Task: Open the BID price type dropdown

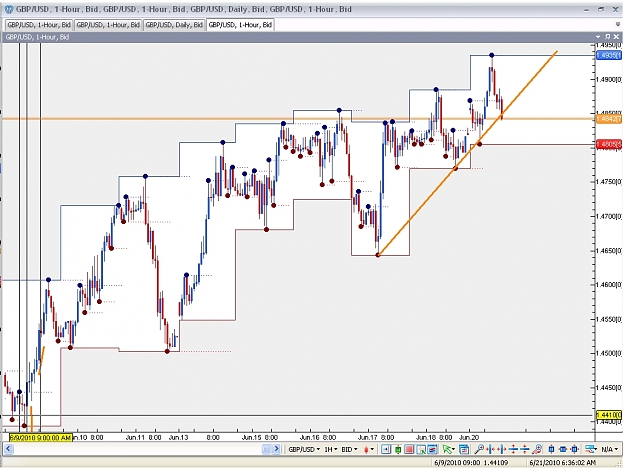Action: [x=349, y=449]
